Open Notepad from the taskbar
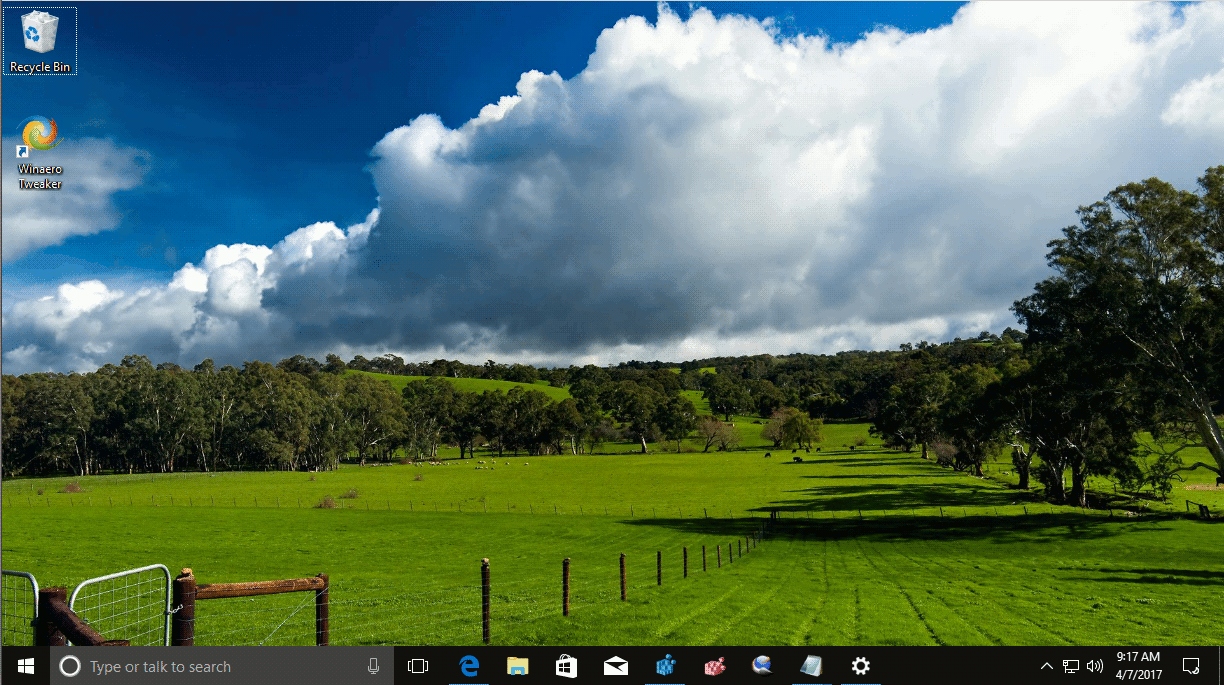This screenshot has height=685, width=1224. [x=811, y=665]
